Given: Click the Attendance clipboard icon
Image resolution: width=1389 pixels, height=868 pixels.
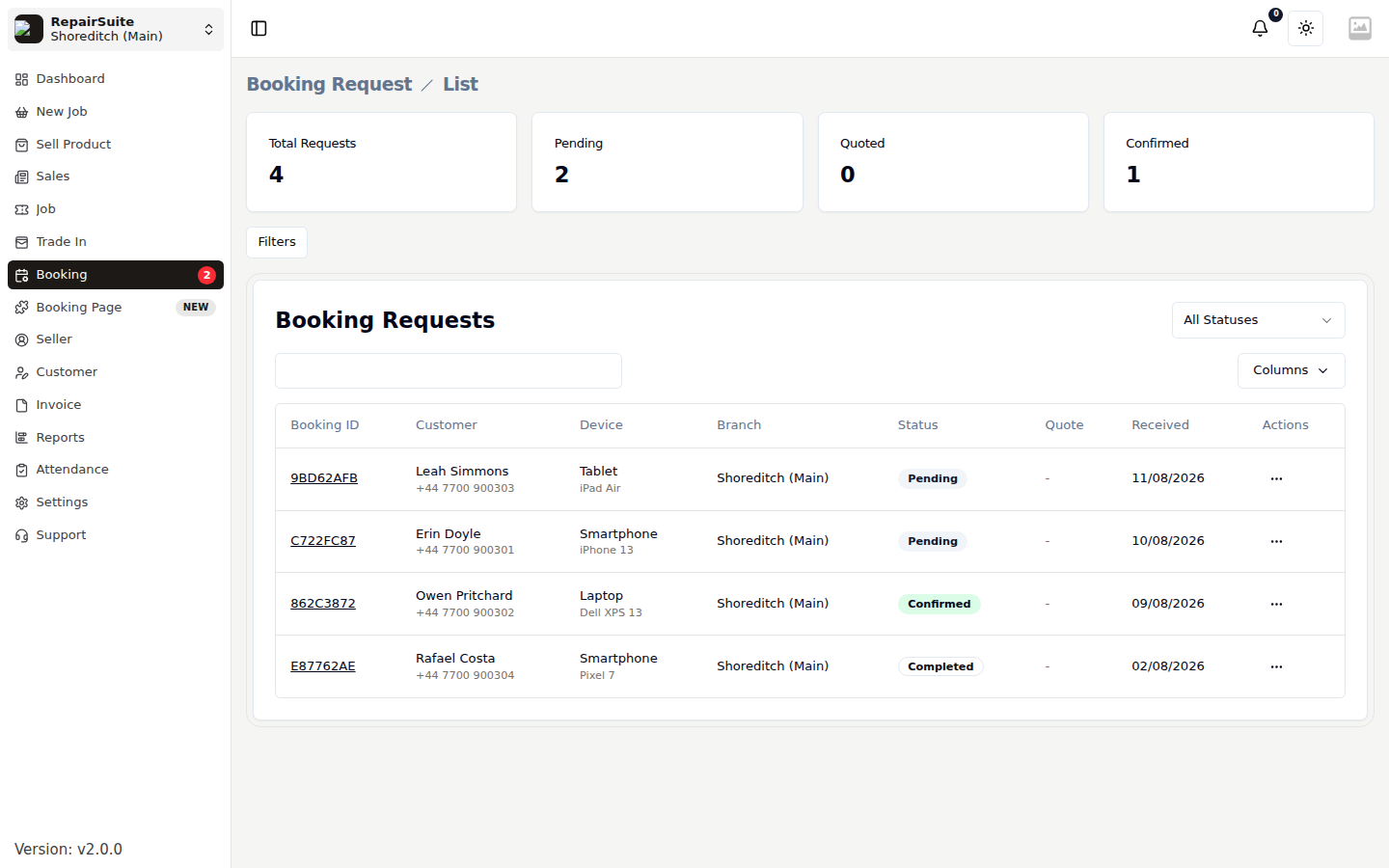Looking at the screenshot, I should point(21,470).
